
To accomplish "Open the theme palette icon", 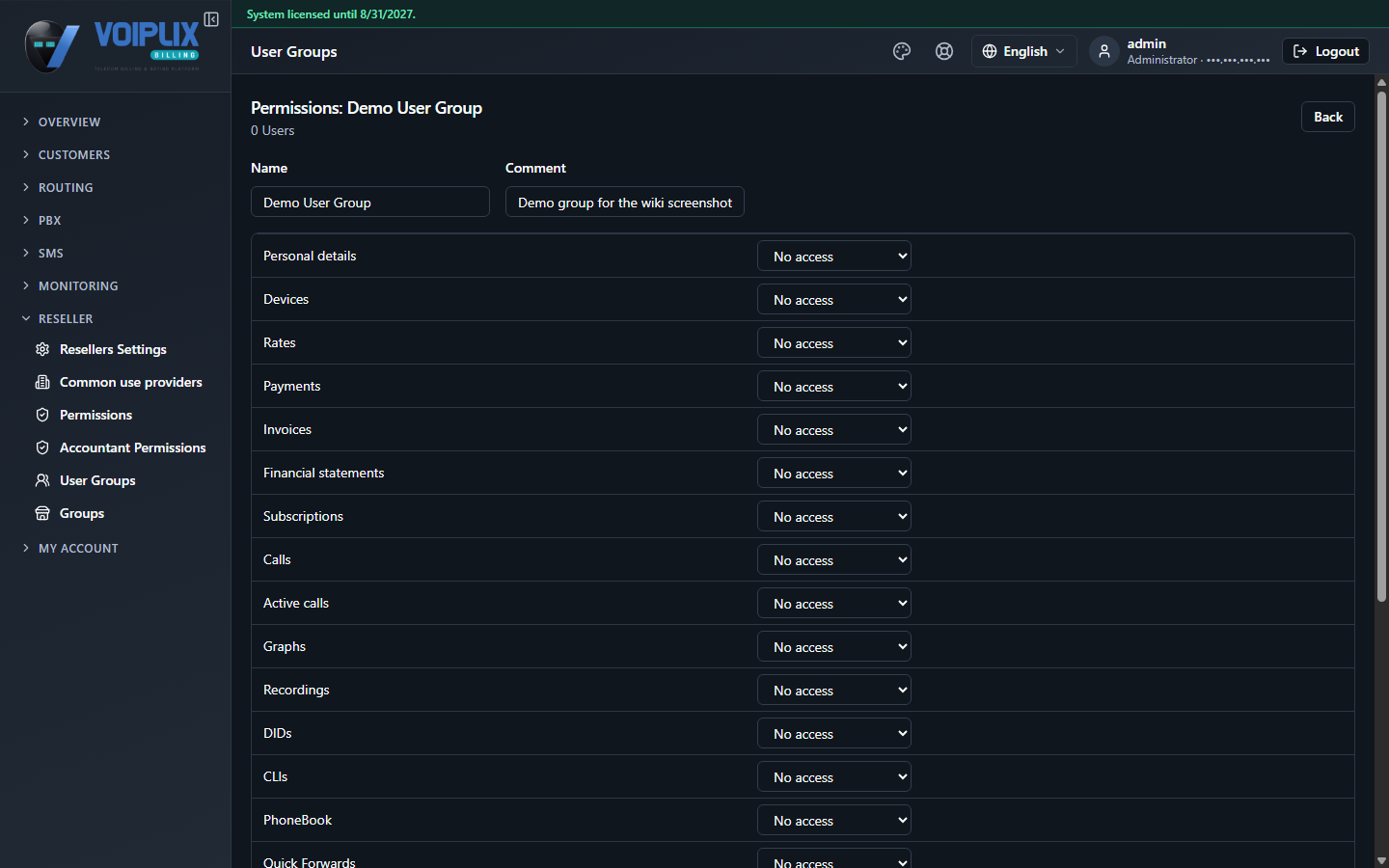I will click(x=902, y=51).
